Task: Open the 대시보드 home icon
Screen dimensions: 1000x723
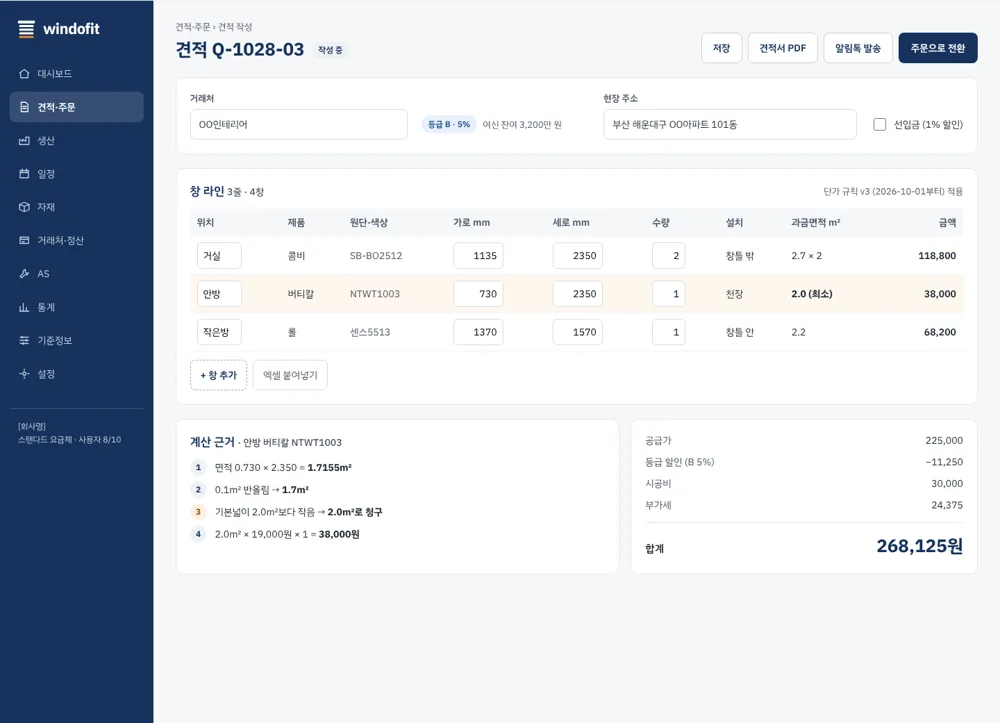Action: tap(24, 74)
